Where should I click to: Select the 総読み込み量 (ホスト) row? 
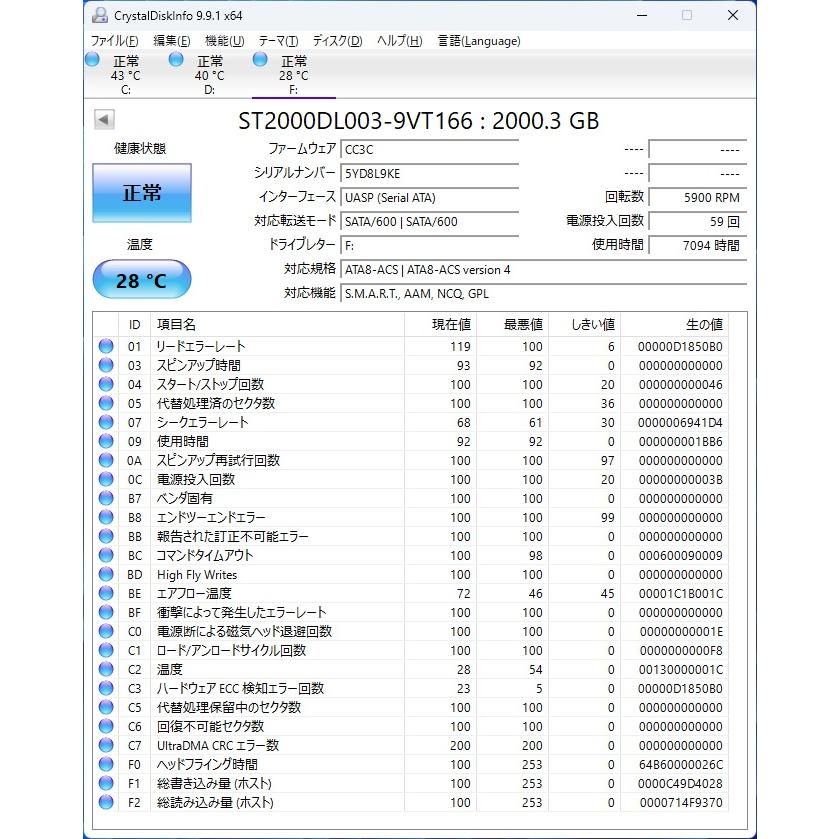[x=412, y=802]
